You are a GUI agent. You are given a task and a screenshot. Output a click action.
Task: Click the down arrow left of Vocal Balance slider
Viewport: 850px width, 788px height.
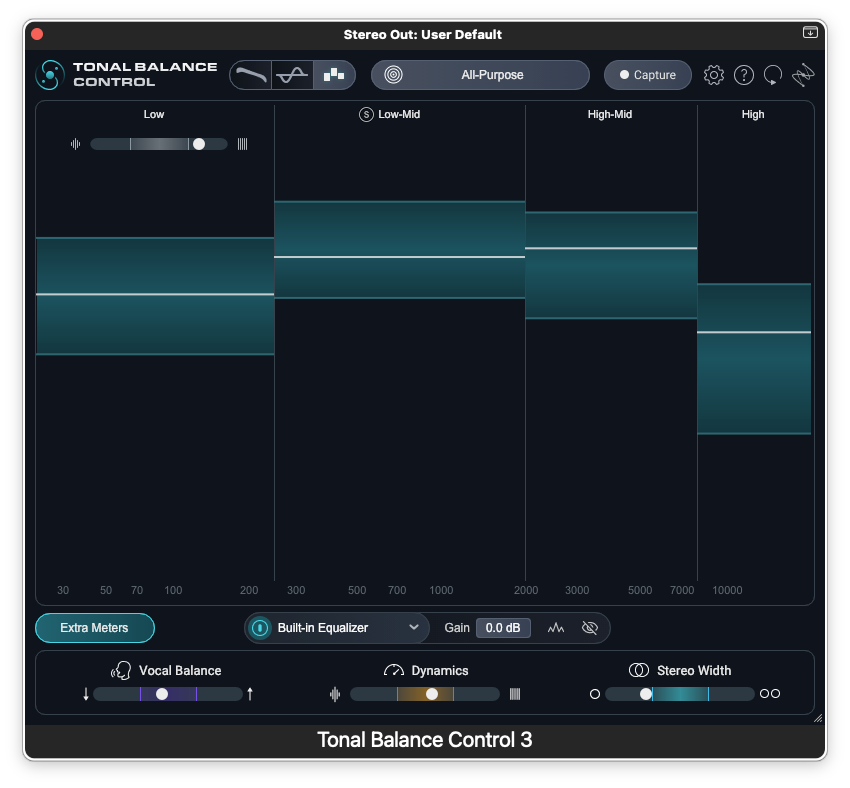(86, 694)
